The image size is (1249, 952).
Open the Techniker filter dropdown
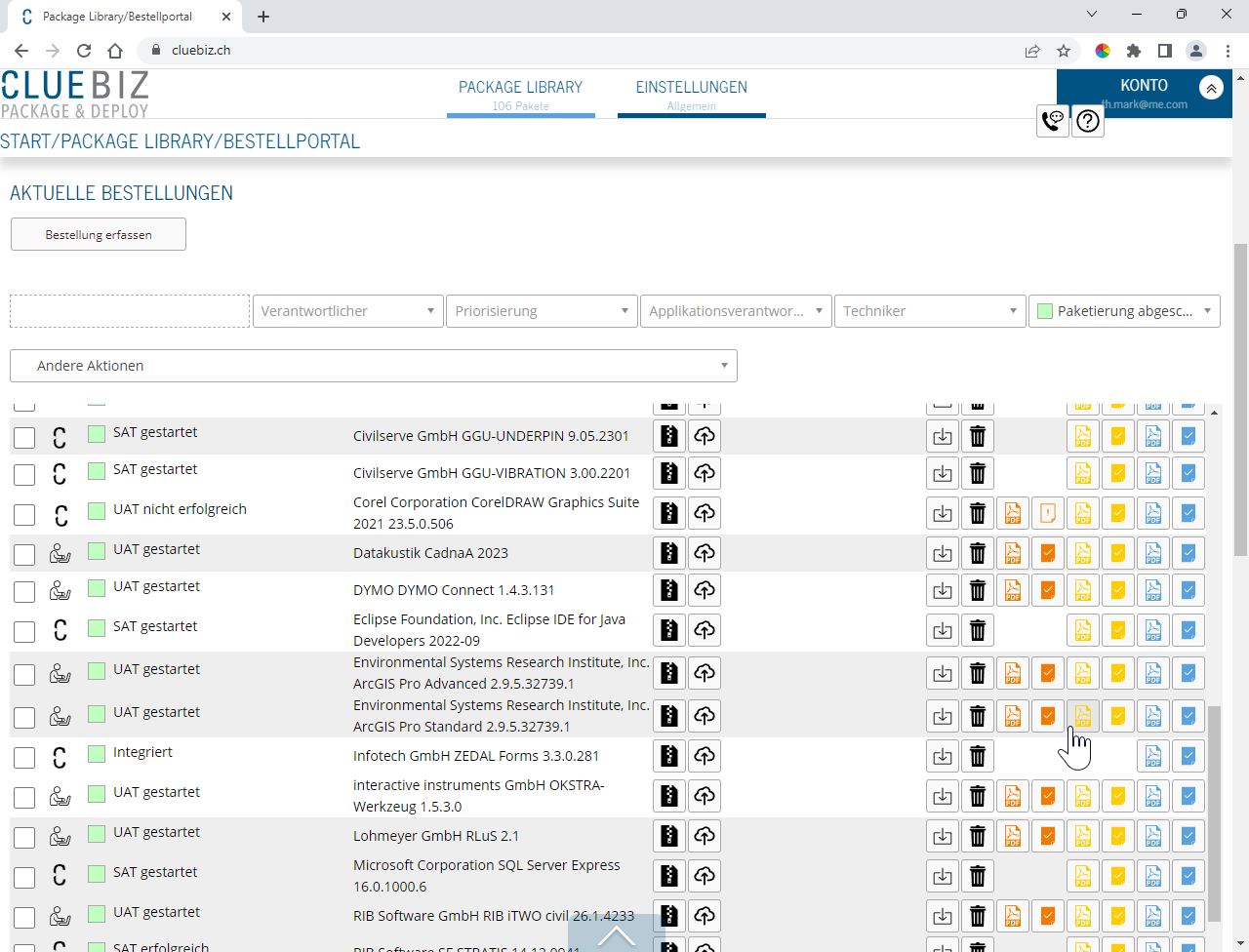click(x=930, y=311)
